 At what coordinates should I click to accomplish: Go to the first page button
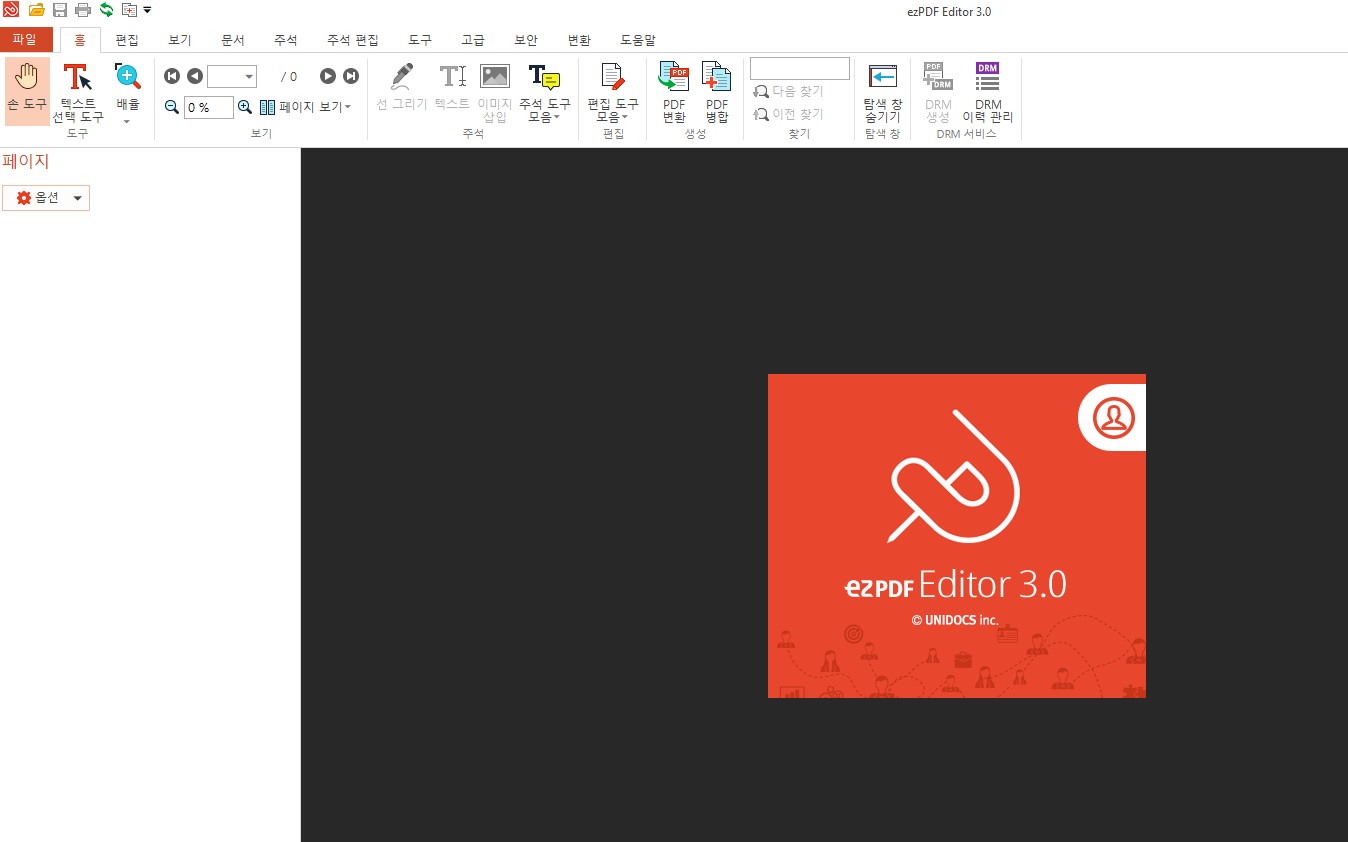point(172,76)
